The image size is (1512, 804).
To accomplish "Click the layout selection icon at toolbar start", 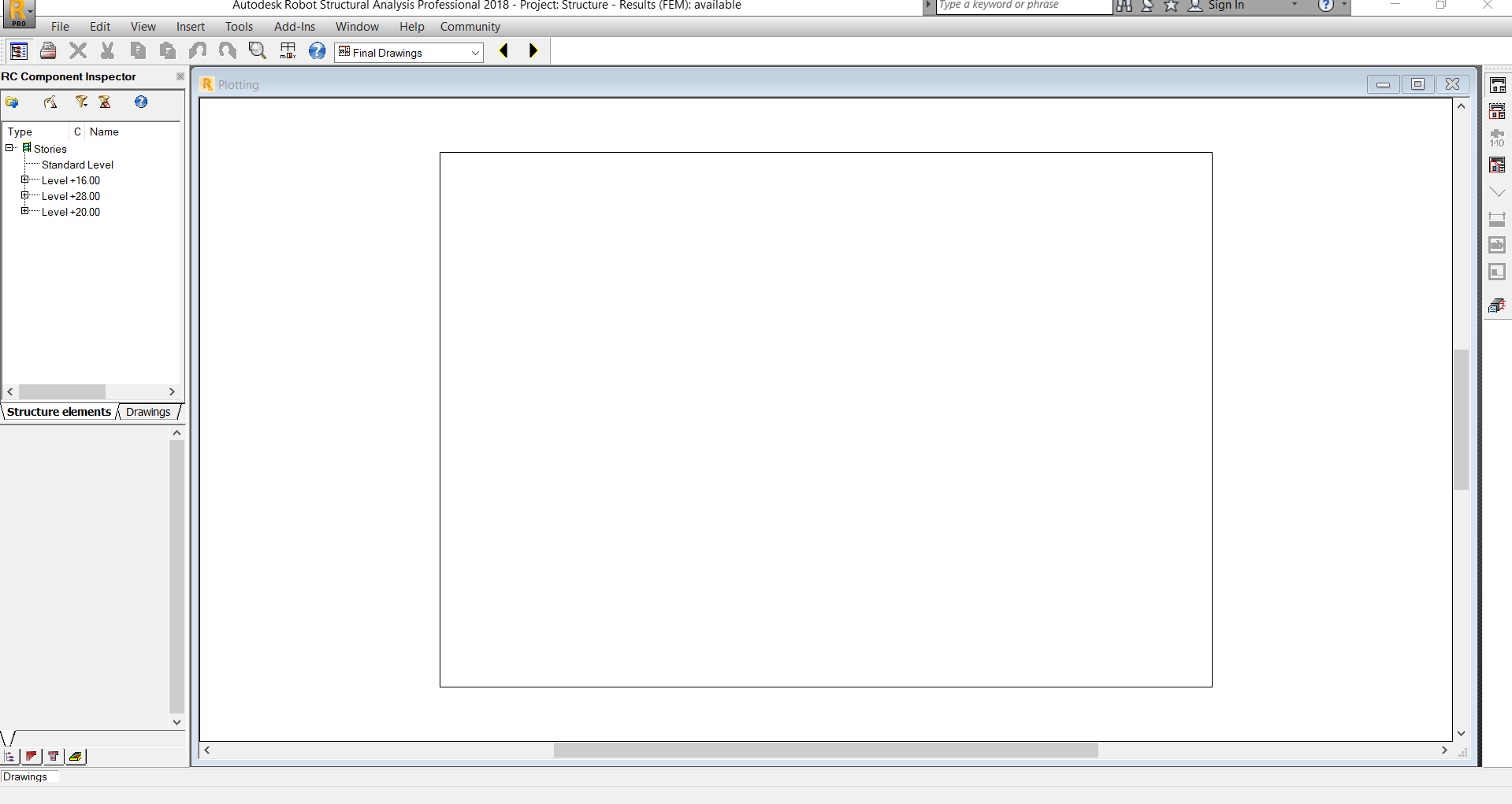I will point(19,51).
